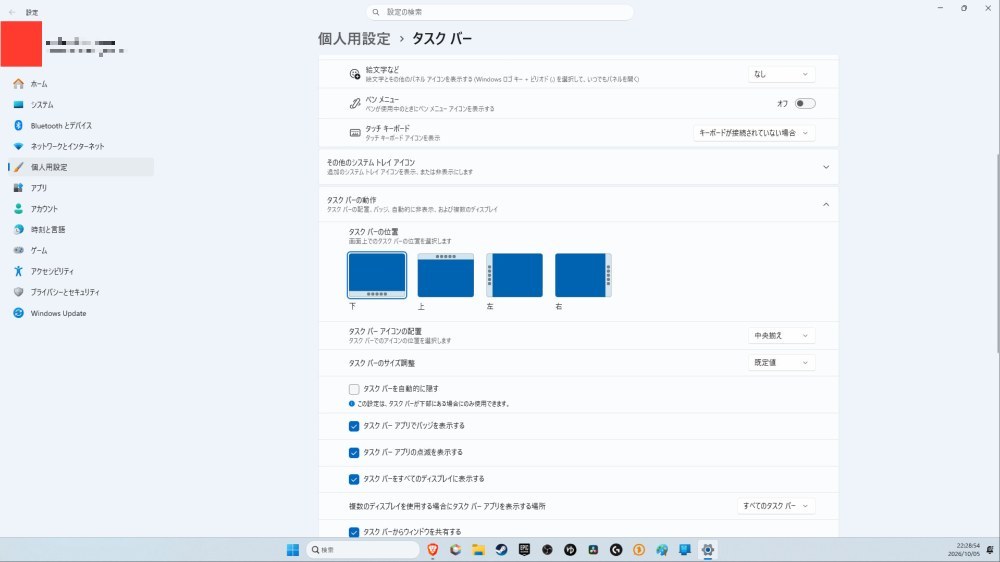Open File Explorer from taskbar
The width and height of the screenshot is (1000, 562).
[x=478, y=550]
